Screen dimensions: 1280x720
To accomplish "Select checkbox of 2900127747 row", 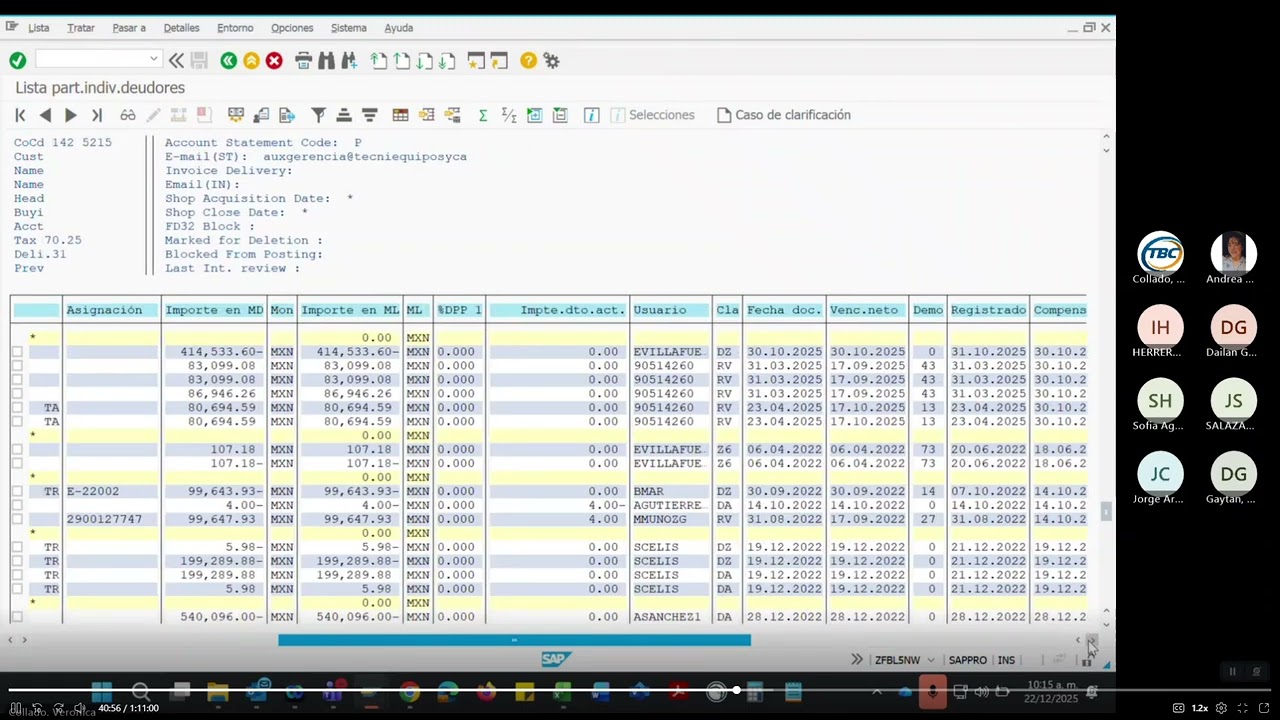I will (x=17, y=520).
